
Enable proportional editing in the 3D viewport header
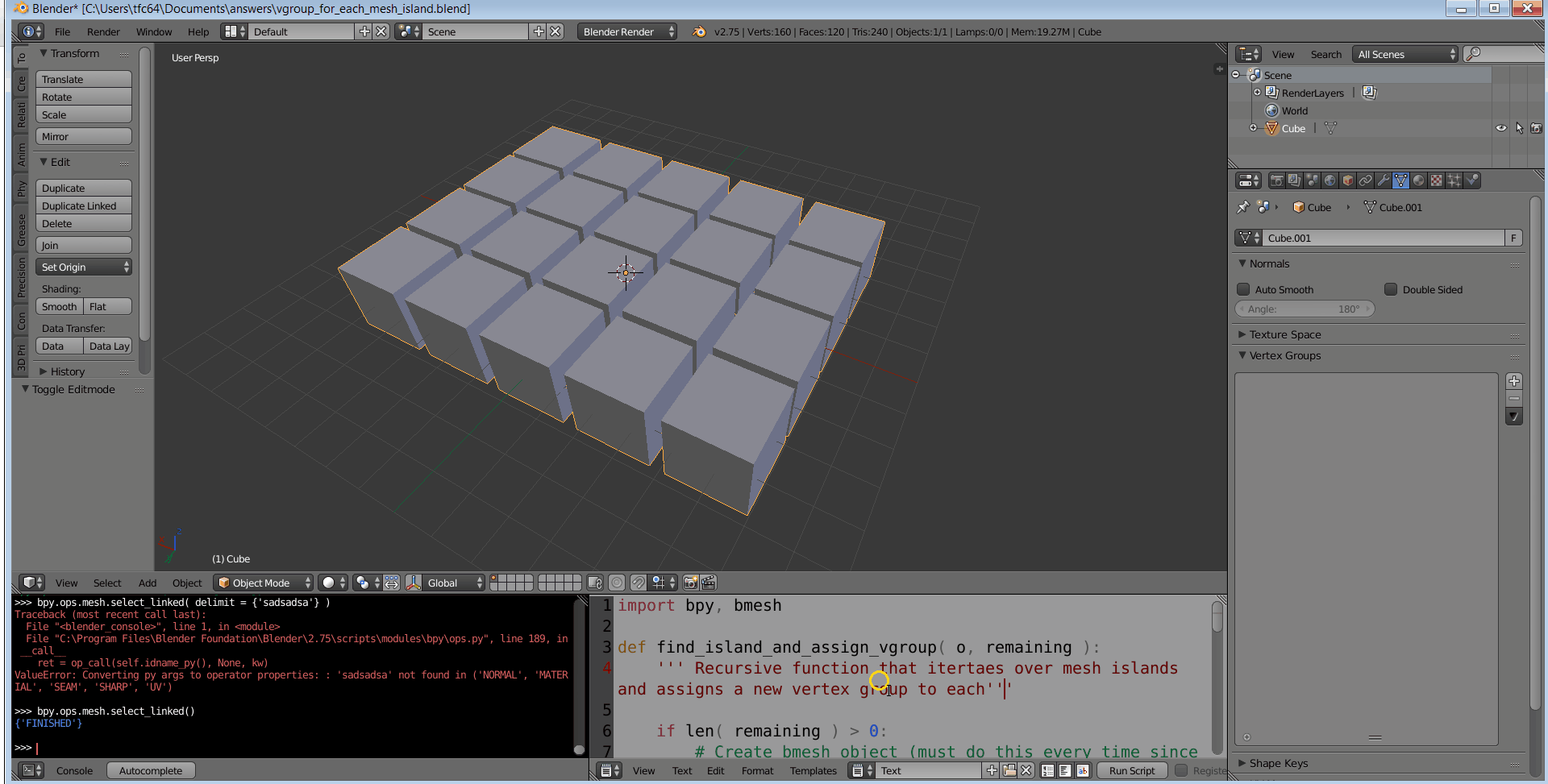[361, 582]
